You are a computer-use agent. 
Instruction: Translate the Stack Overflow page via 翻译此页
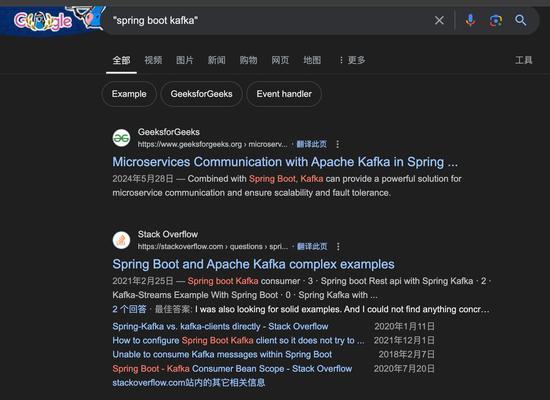tap(312, 247)
